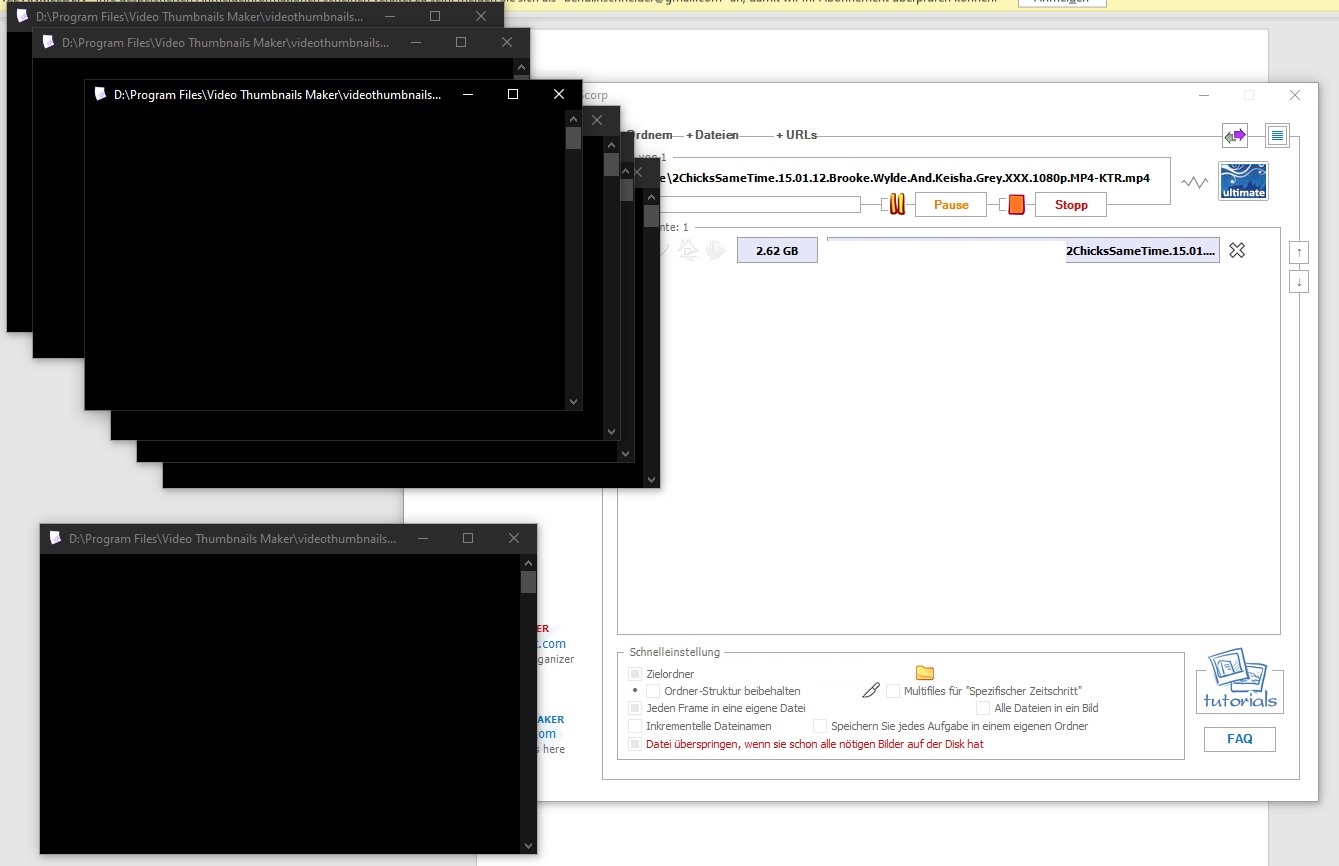This screenshot has height=866, width=1339.
Task: Enable the Zielordner checkbox
Action: click(x=635, y=674)
